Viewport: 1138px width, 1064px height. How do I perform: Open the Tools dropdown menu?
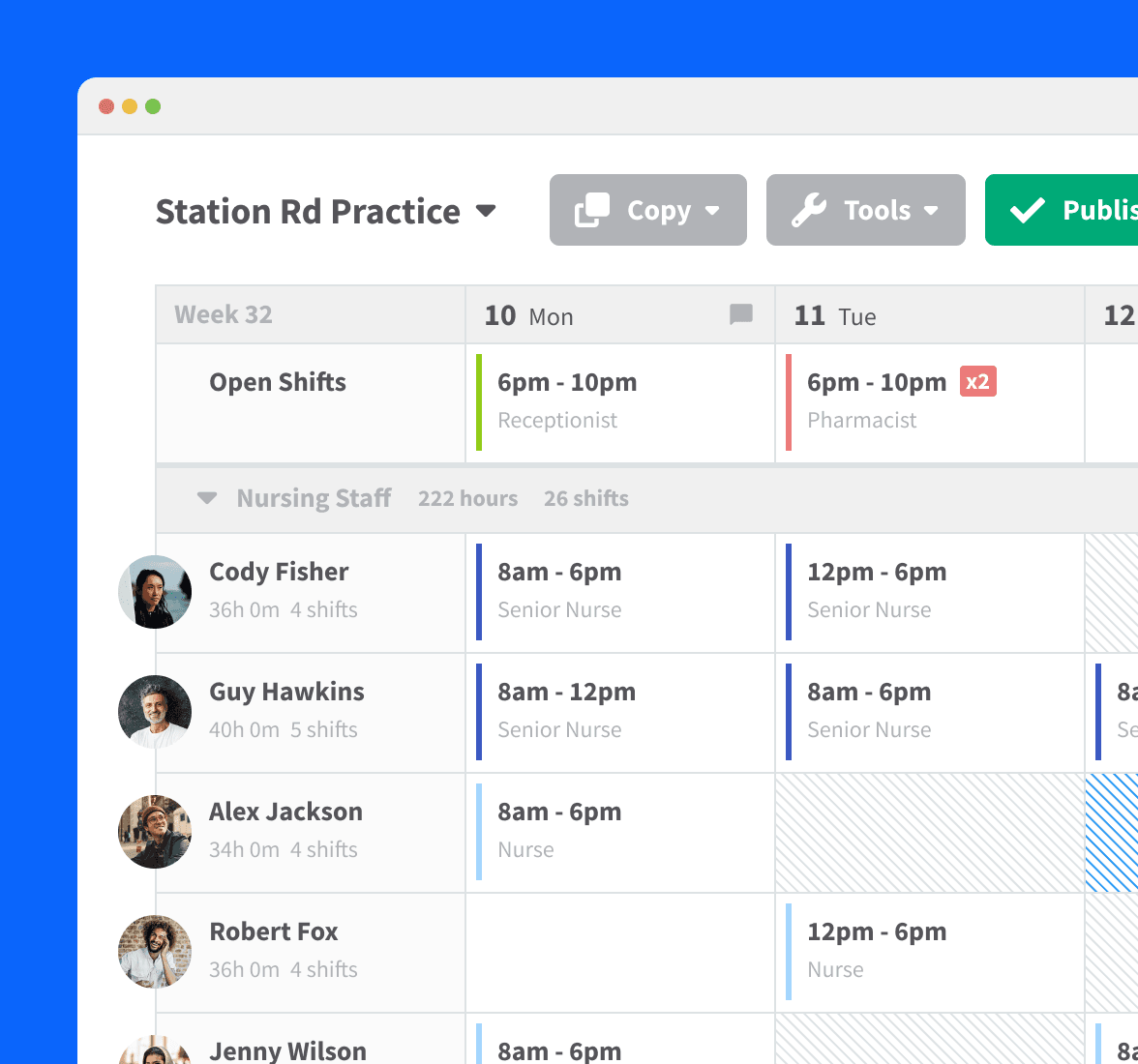pyautogui.click(x=865, y=210)
